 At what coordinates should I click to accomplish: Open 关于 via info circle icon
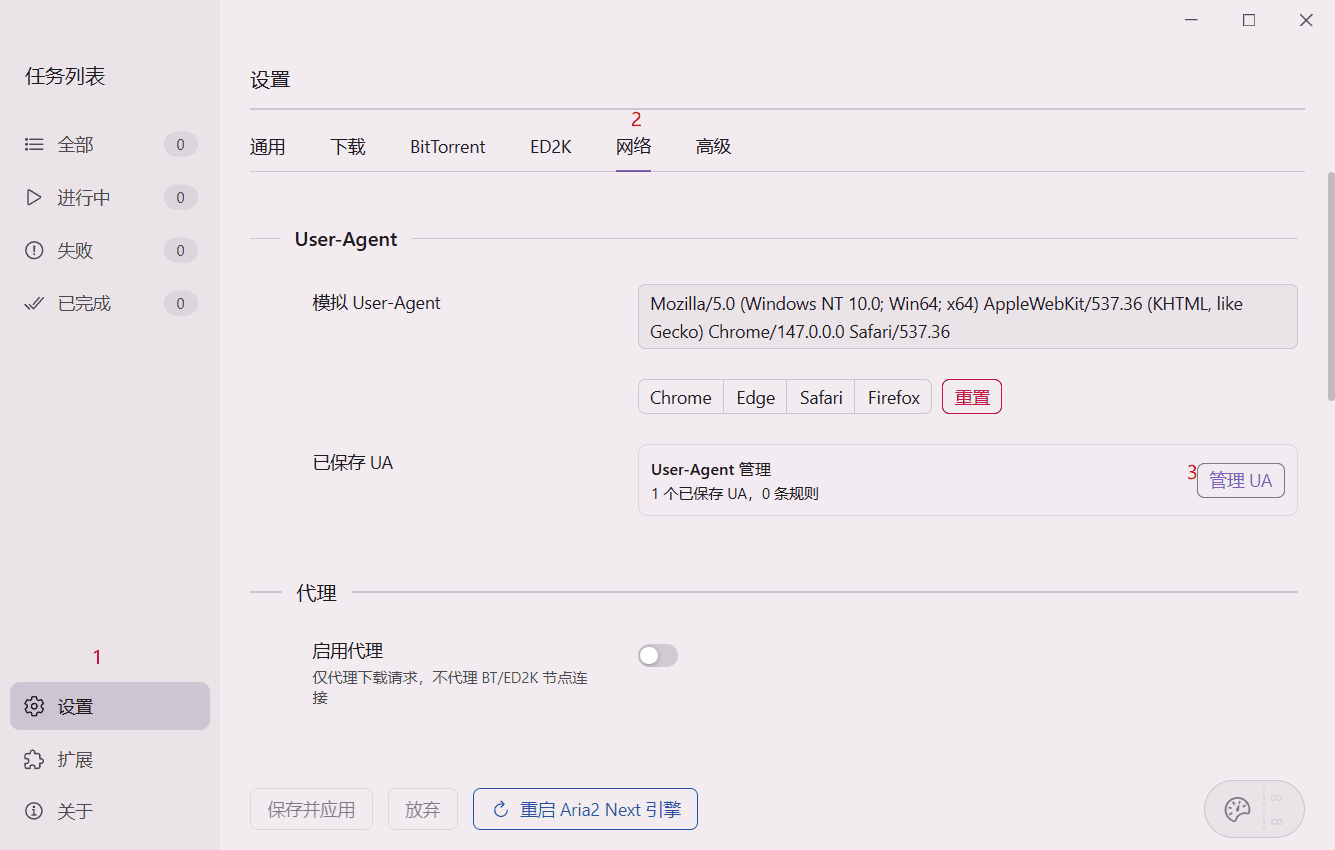tap(34, 811)
